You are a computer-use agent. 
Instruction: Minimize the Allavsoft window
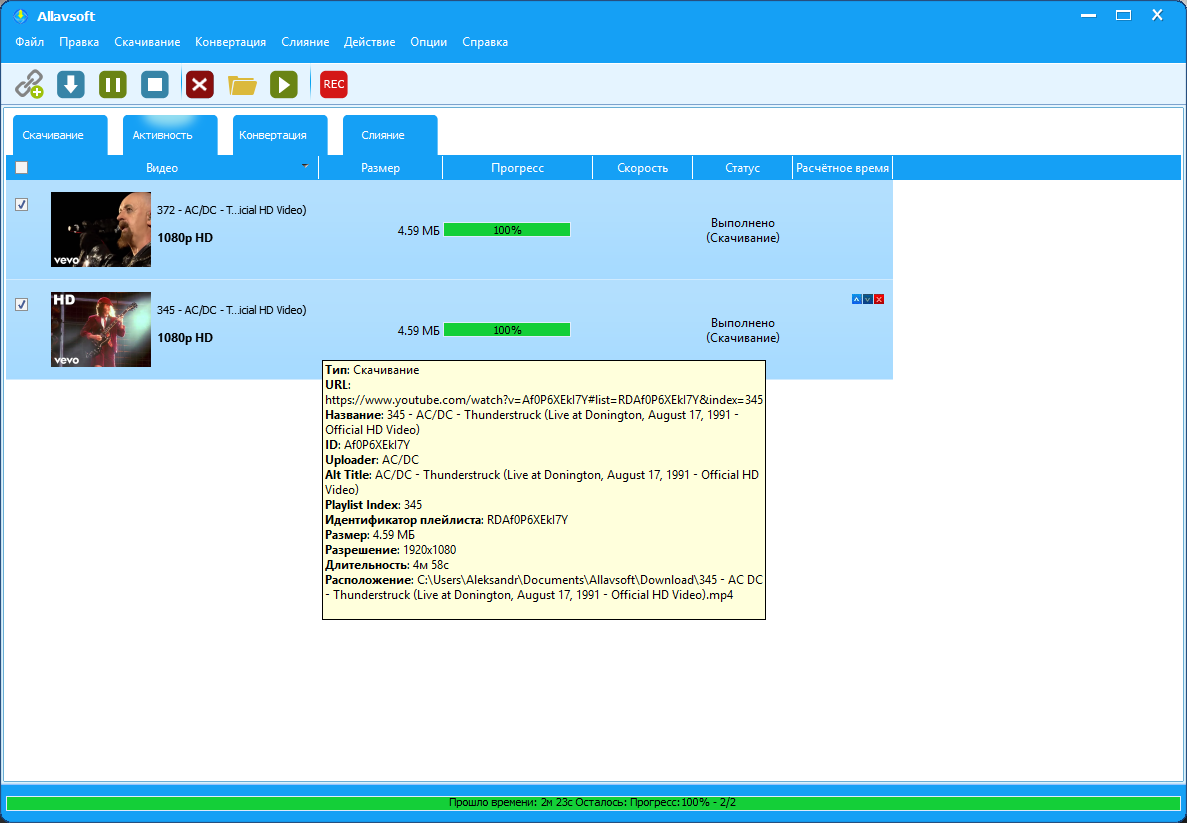pyautogui.click(x=1089, y=15)
